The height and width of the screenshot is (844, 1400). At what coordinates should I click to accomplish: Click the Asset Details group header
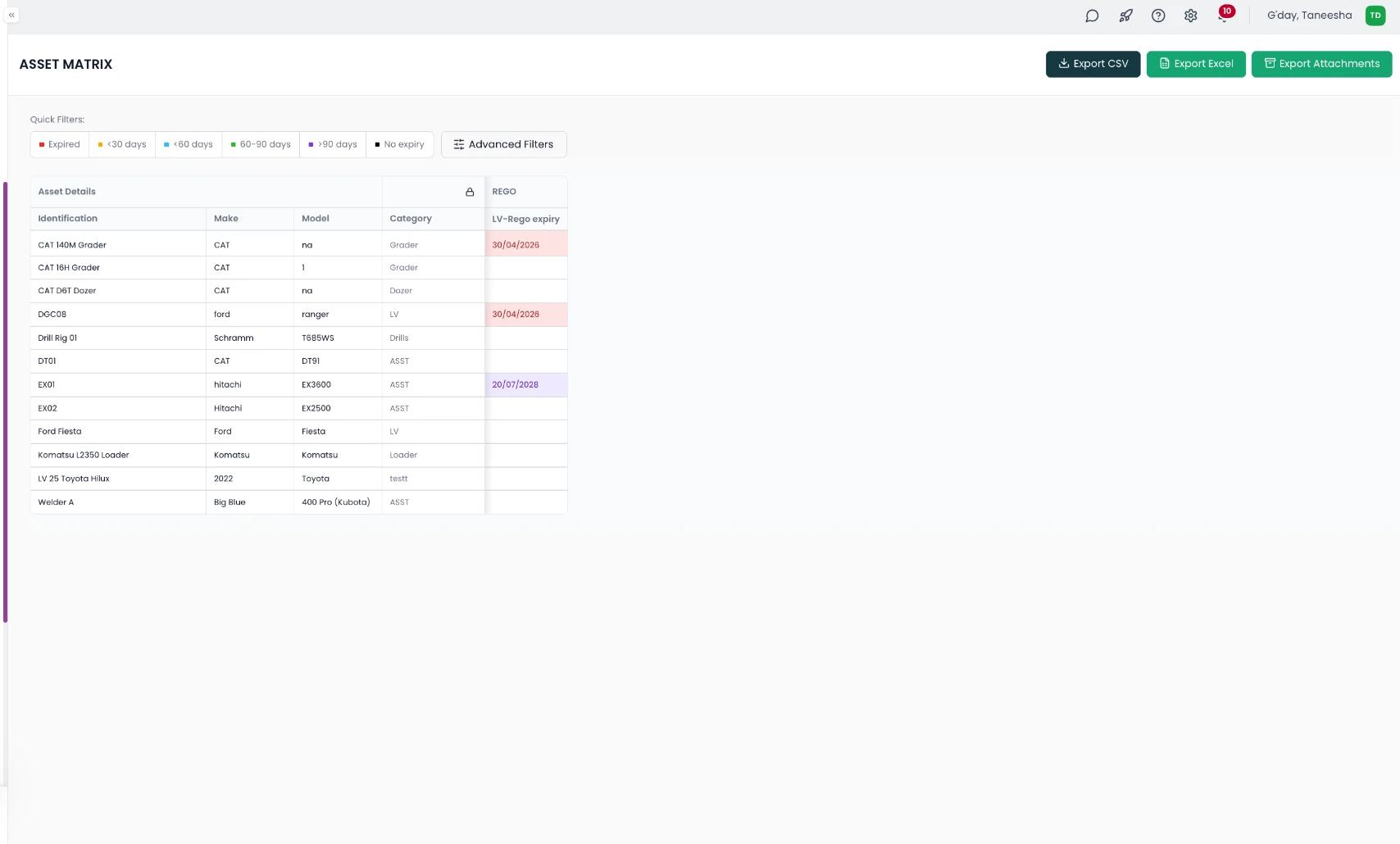click(207, 192)
